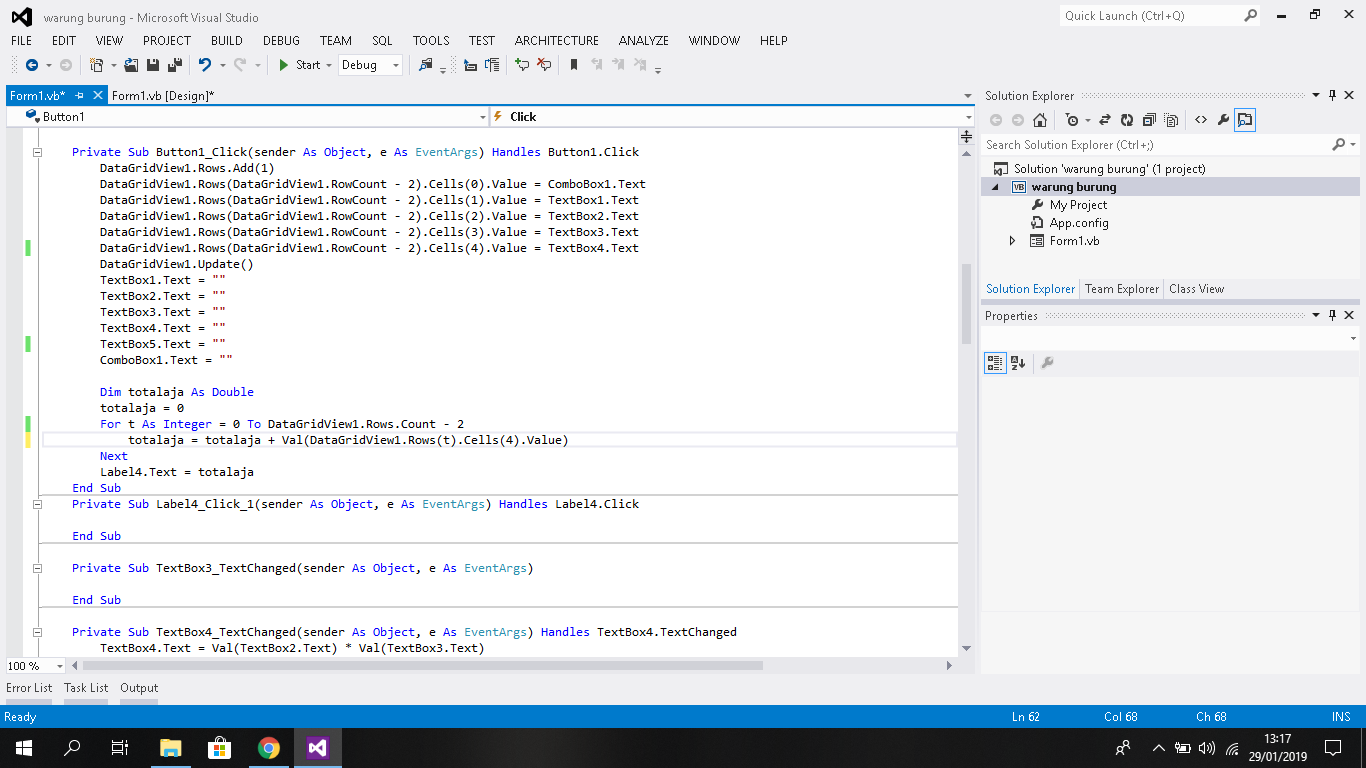Image resolution: width=1366 pixels, height=768 pixels.
Task: Toggle Categorized view in Properties panel
Action: point(995,363)
